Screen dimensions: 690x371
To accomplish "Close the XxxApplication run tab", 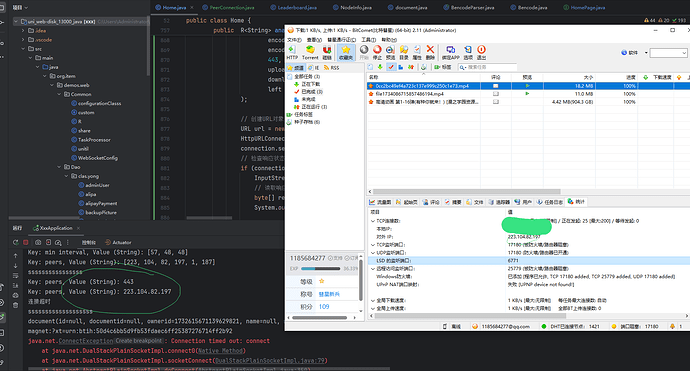I will coord(78,228).
